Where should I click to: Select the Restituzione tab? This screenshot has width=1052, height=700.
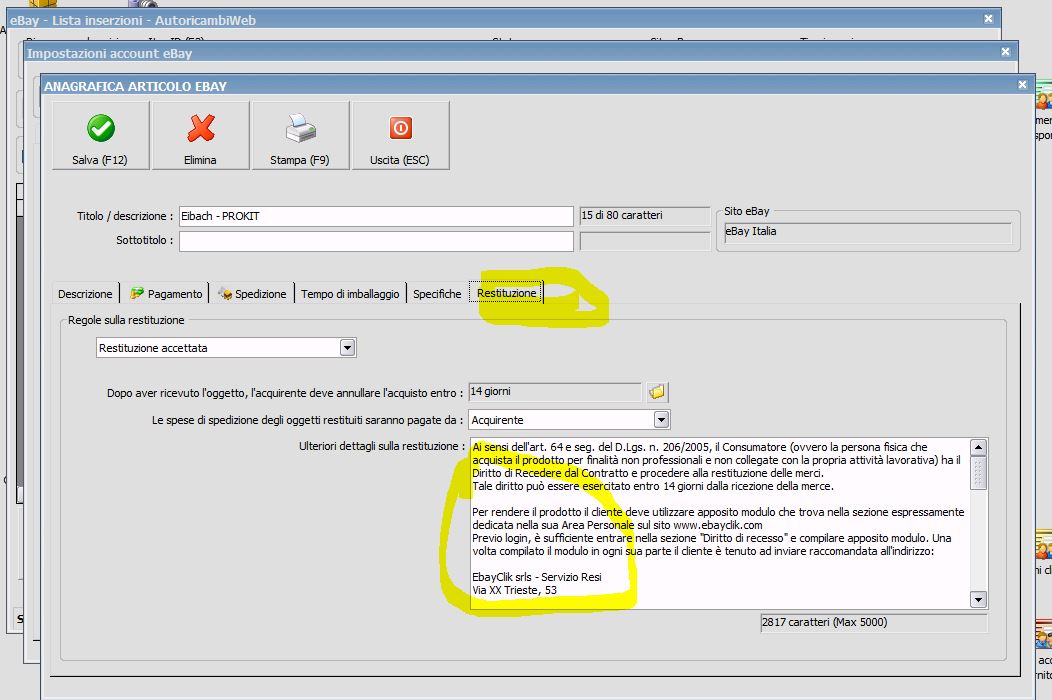(x=507, y=293)
